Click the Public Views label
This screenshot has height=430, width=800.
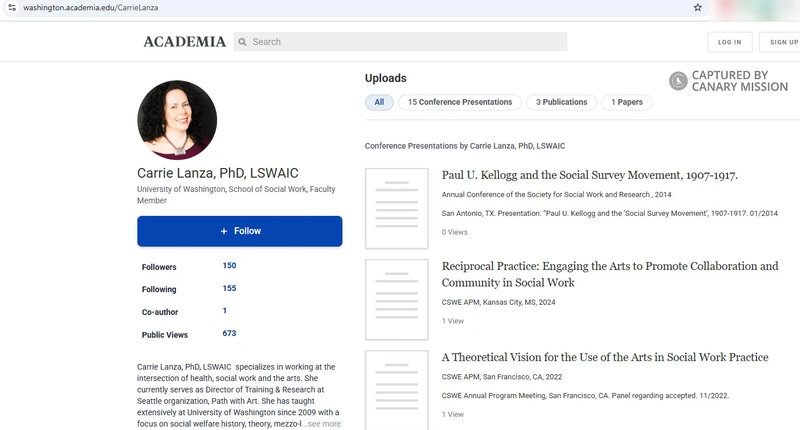tap(165, 335)
